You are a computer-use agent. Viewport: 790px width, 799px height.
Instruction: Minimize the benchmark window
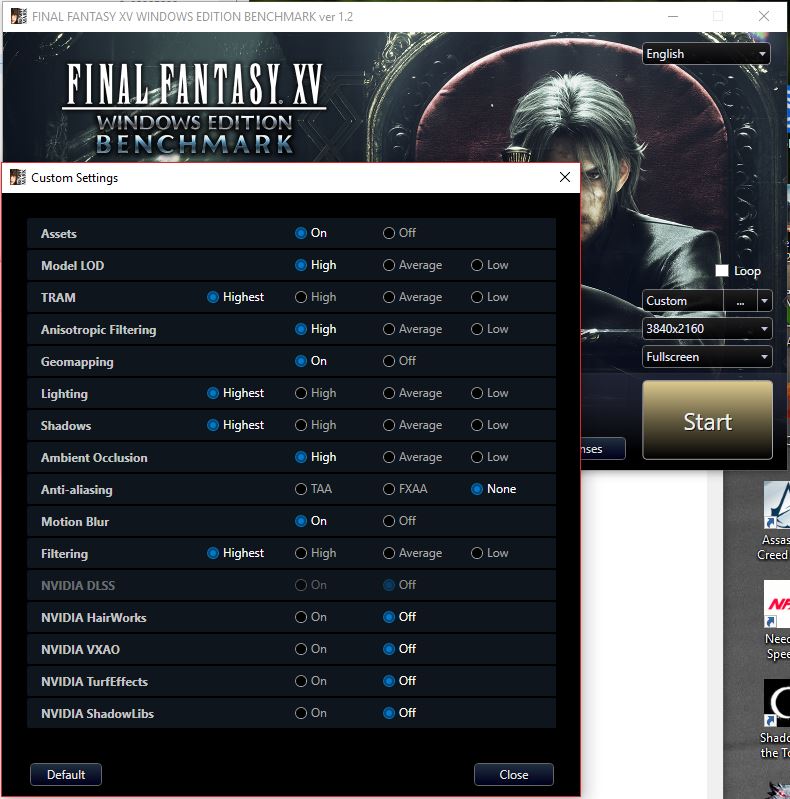click(673, 16)
